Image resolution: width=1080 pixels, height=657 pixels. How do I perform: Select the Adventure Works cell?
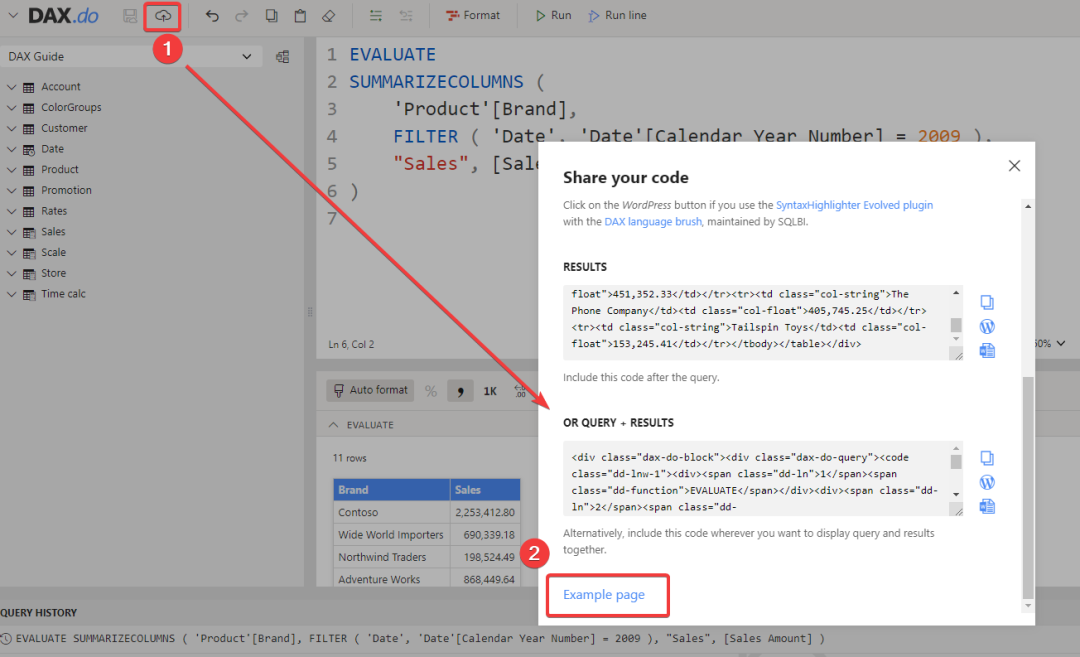[x=392, y=579]
